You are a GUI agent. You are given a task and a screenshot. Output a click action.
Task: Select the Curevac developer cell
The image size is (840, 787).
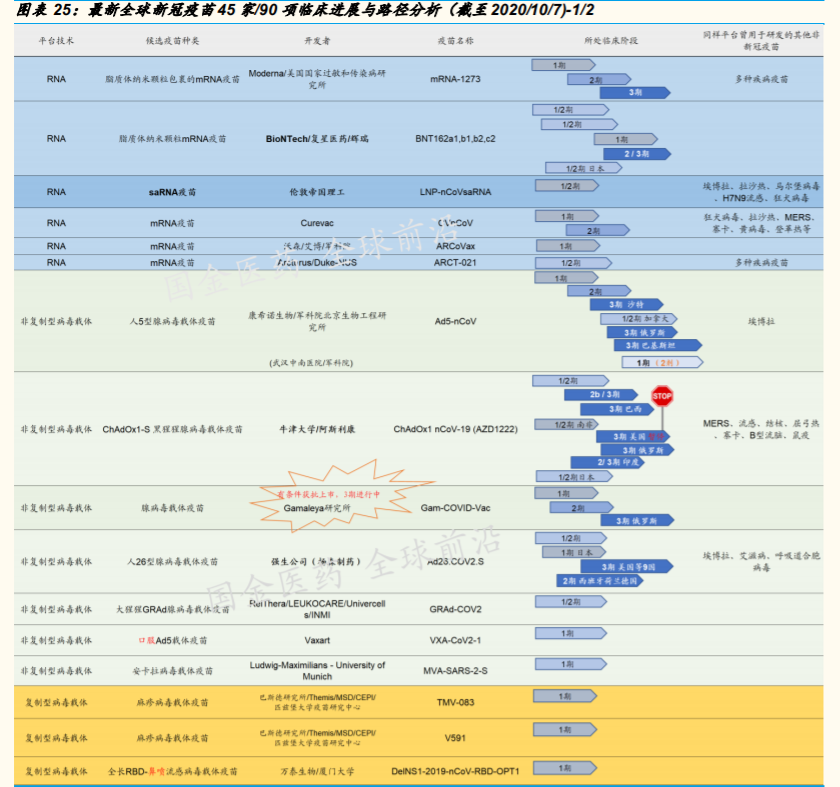[317, 223]
